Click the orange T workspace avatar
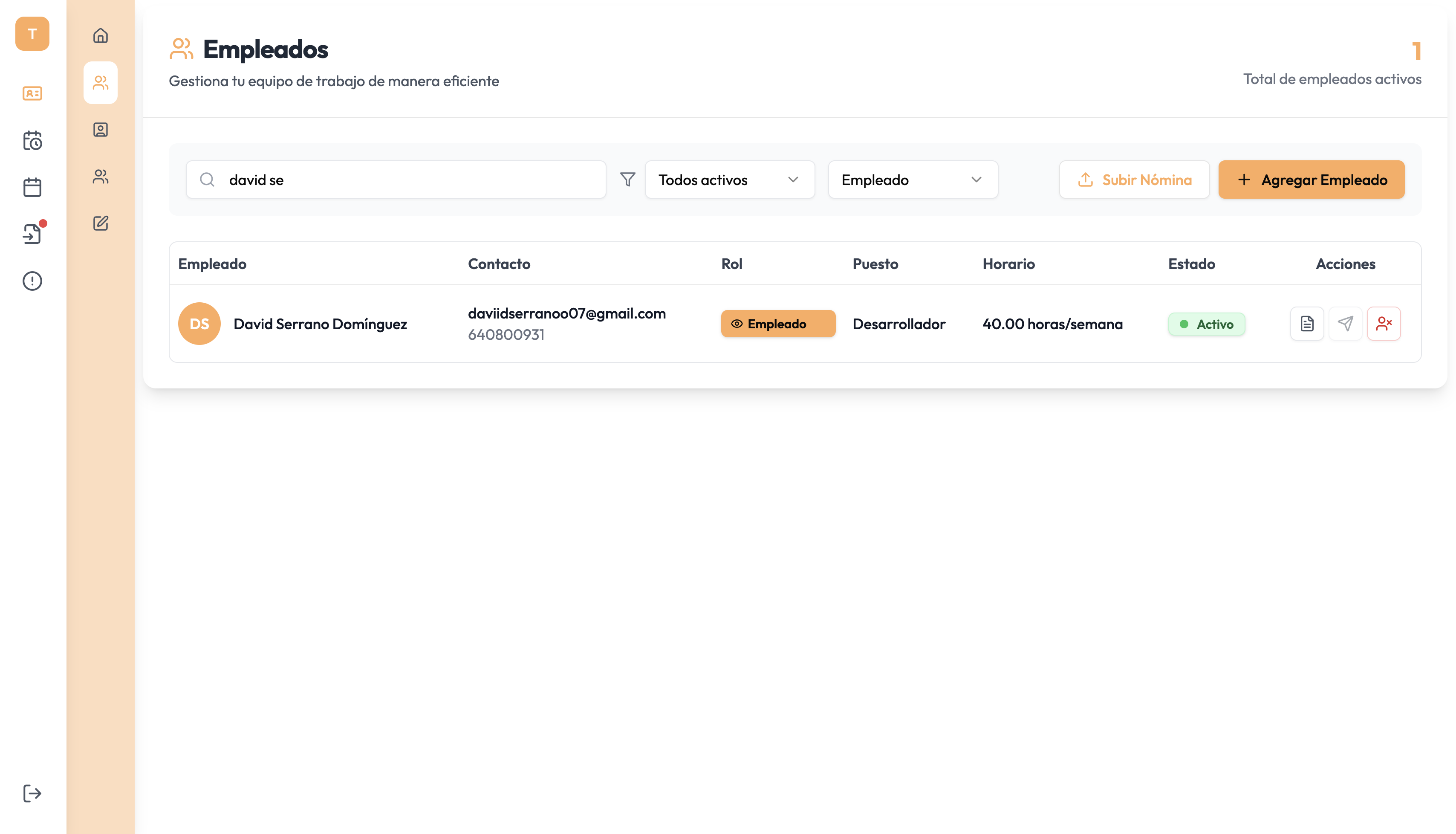The width and height of the screenshot is (1456, 834). coord(32,34)
